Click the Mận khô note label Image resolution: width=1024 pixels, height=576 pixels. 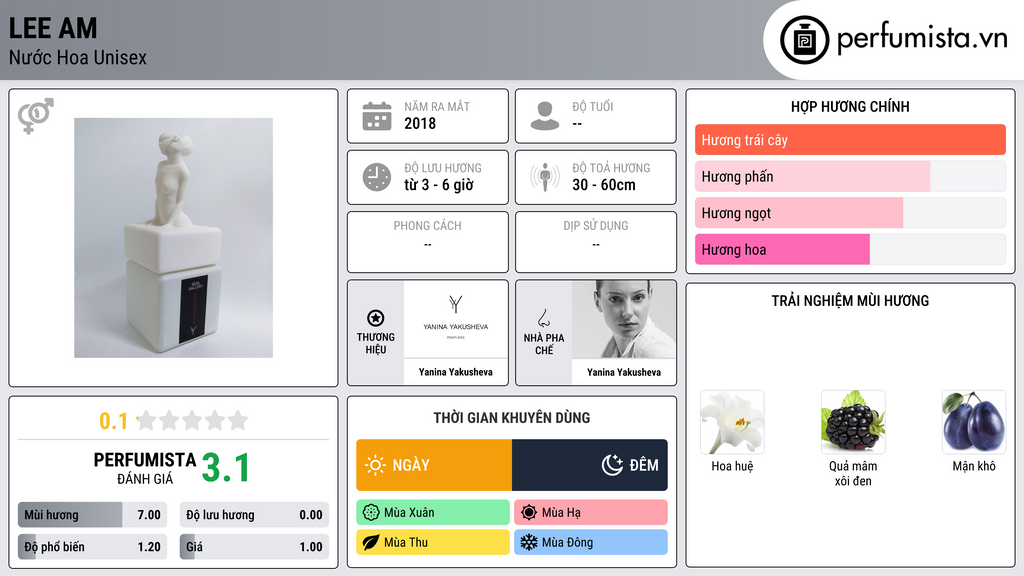(x=974, y=466)
